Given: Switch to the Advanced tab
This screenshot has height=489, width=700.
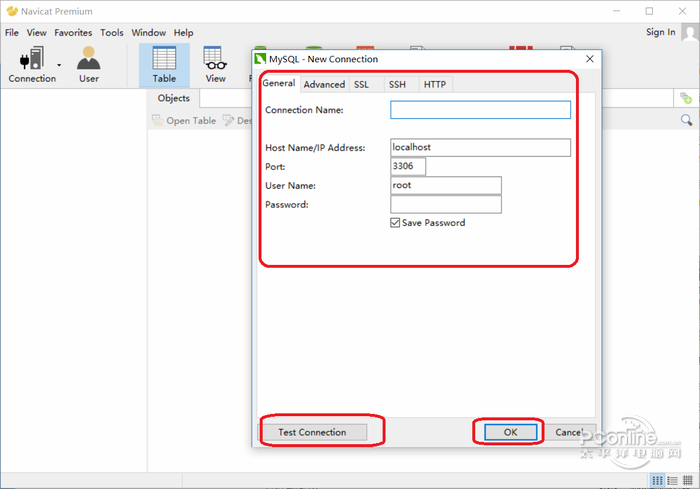Looking at the screenshot, I should point(324,84).
